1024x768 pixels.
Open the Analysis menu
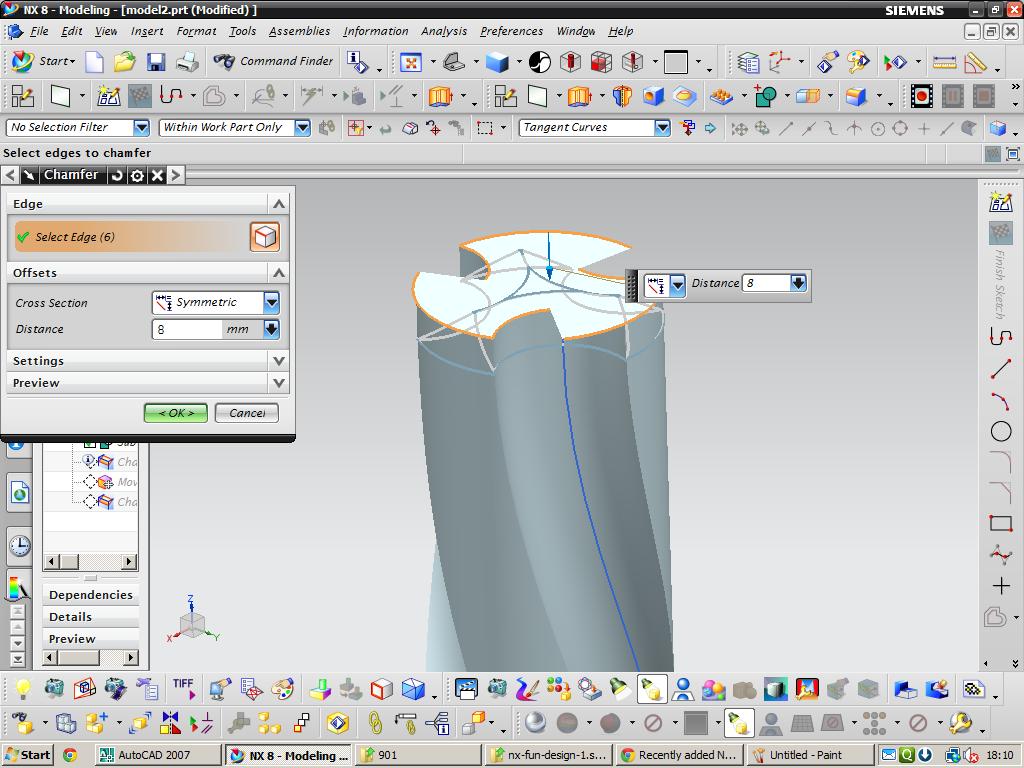[443, 31]
